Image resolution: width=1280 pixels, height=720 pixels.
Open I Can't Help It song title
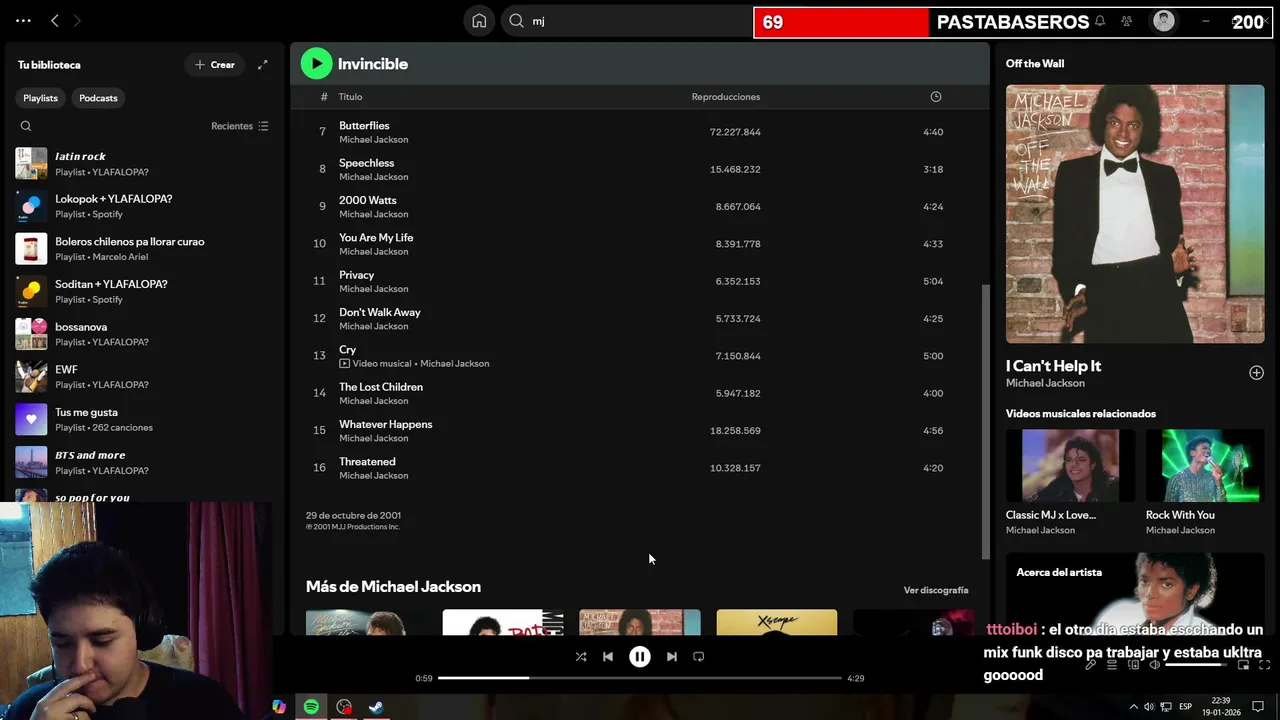tap(1053, 366)
